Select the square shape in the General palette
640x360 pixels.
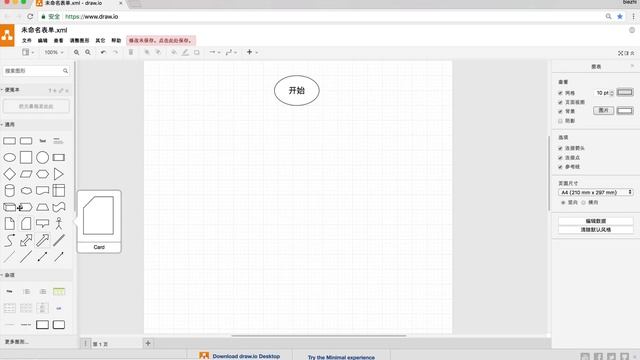(26, 158)
